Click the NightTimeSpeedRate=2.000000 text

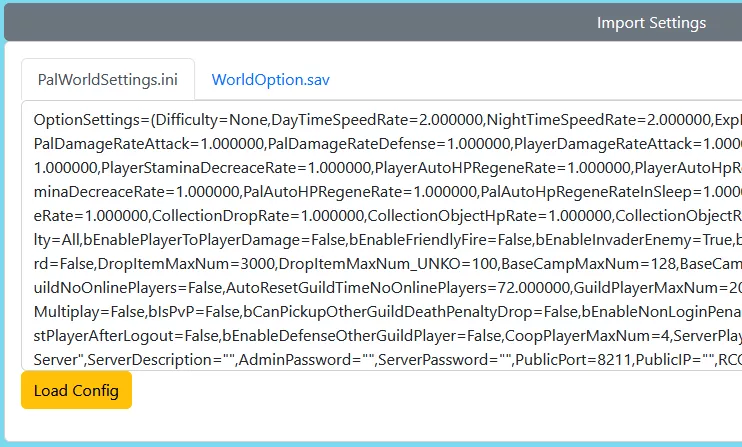[599, 120]
